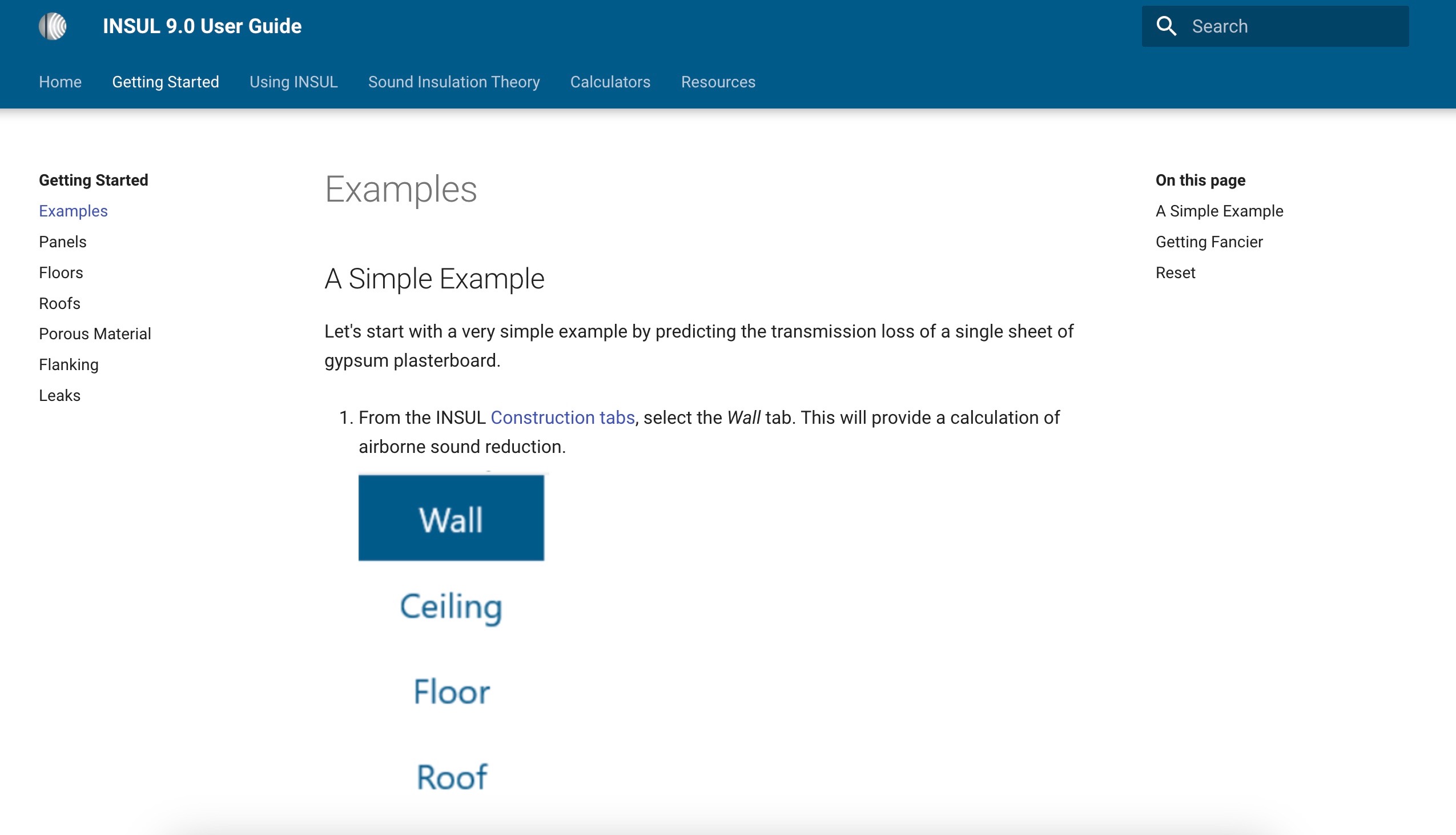Image resolution: width=1456 pixels, height=835 pixels.
Task: Navigate to the Home menu icon
Action: (60, 82)
